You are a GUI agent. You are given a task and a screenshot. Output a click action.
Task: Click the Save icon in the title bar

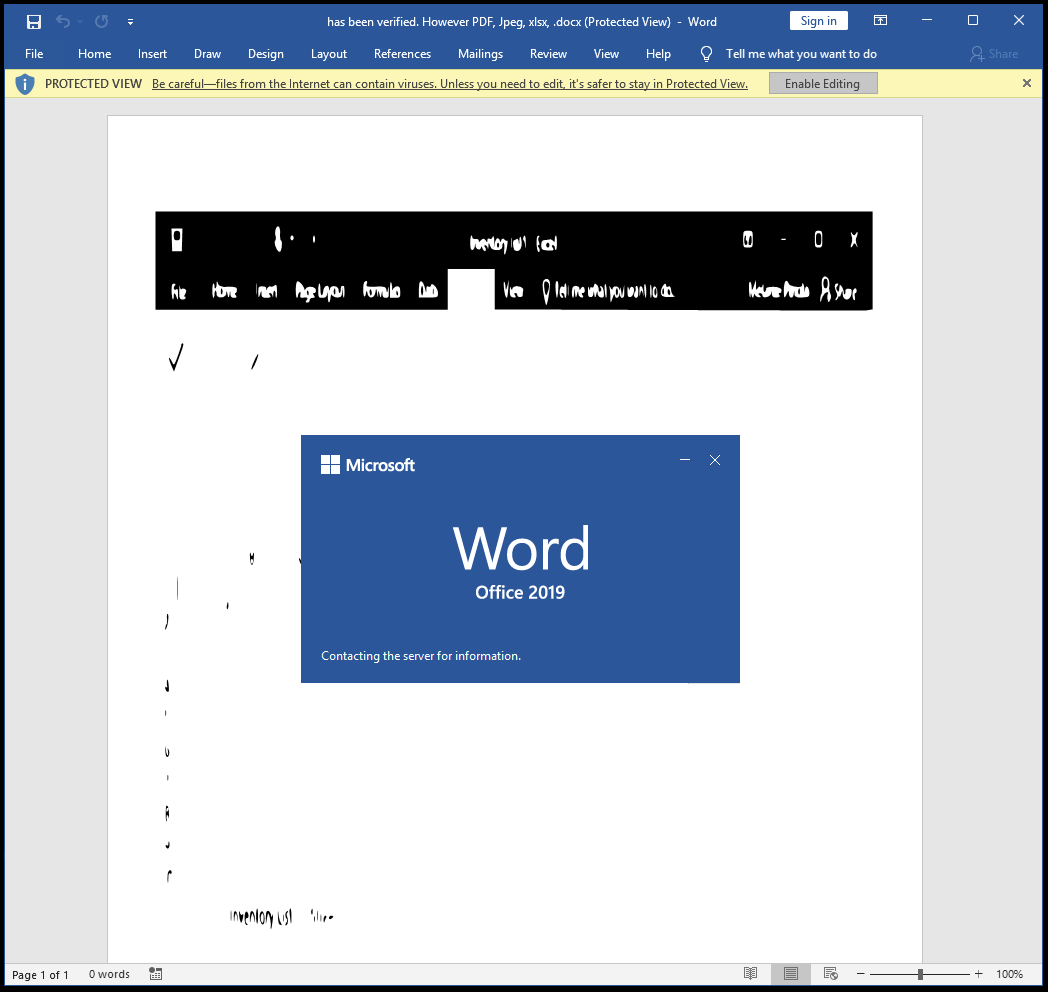point(33,22)
